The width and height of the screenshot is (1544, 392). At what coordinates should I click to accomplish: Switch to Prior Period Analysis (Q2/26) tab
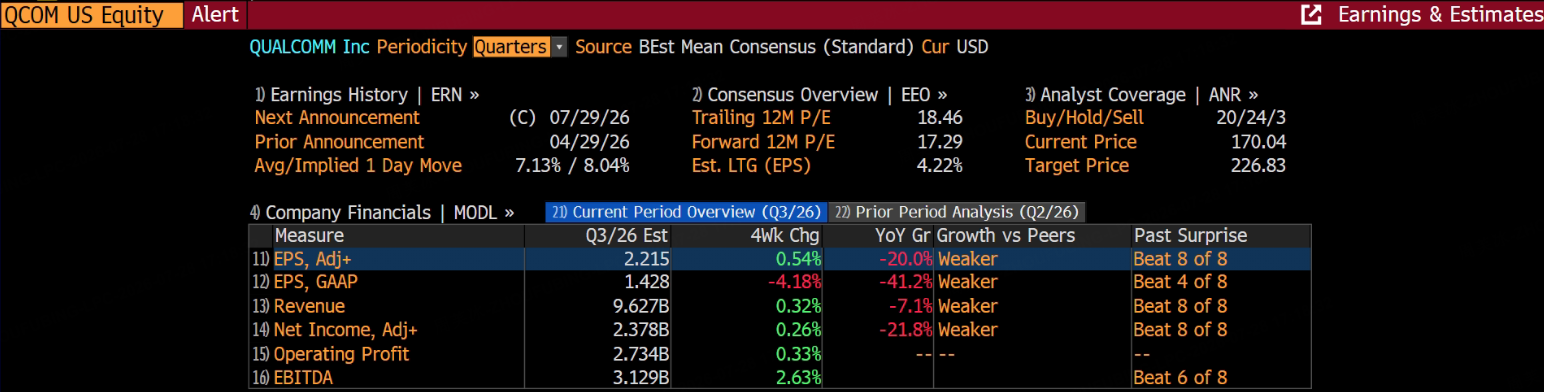(x=958, y=212)
